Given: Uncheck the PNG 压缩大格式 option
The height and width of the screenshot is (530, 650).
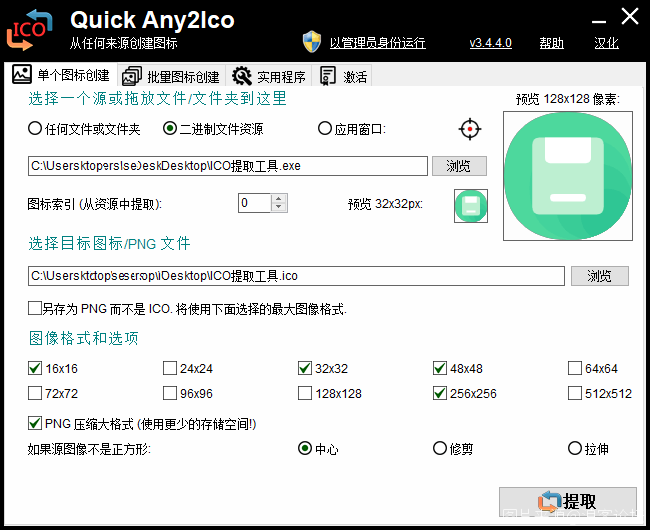Looking at the screenshot, I should click(x=36, y=424).
